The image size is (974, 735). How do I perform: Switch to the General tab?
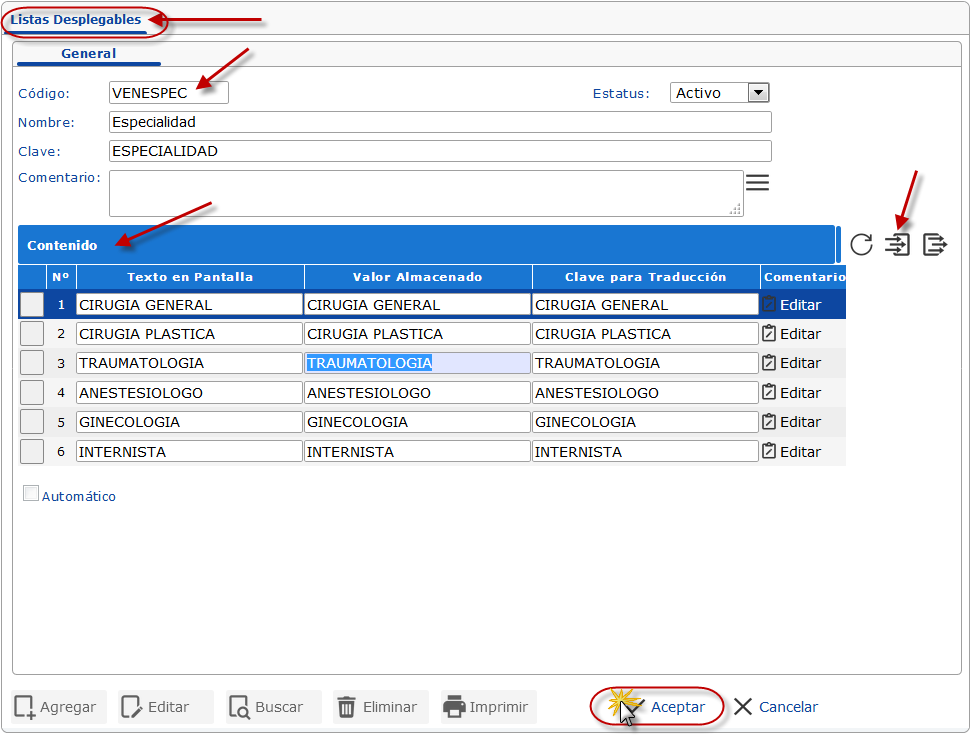pos(89,54)
